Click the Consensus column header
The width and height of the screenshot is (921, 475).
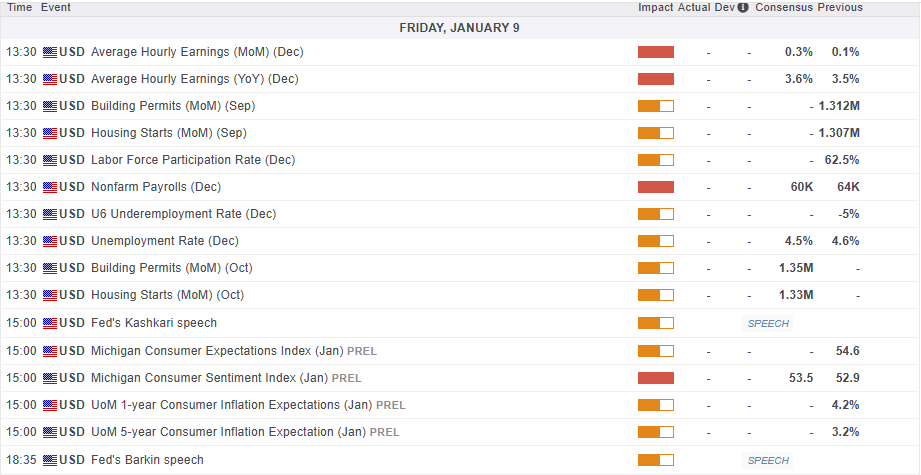(783, 7)
